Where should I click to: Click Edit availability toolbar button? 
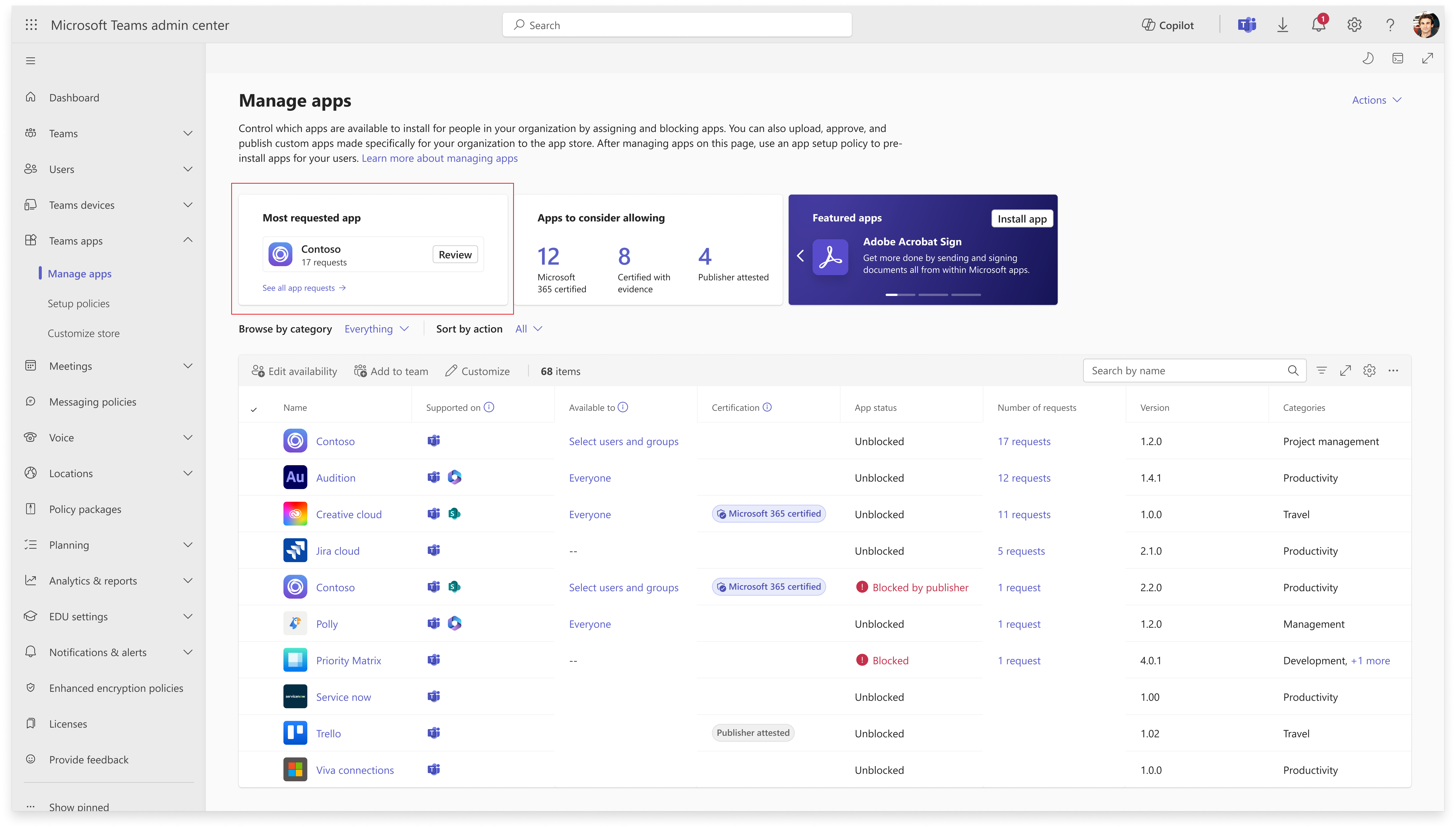[x=294, y=371]
